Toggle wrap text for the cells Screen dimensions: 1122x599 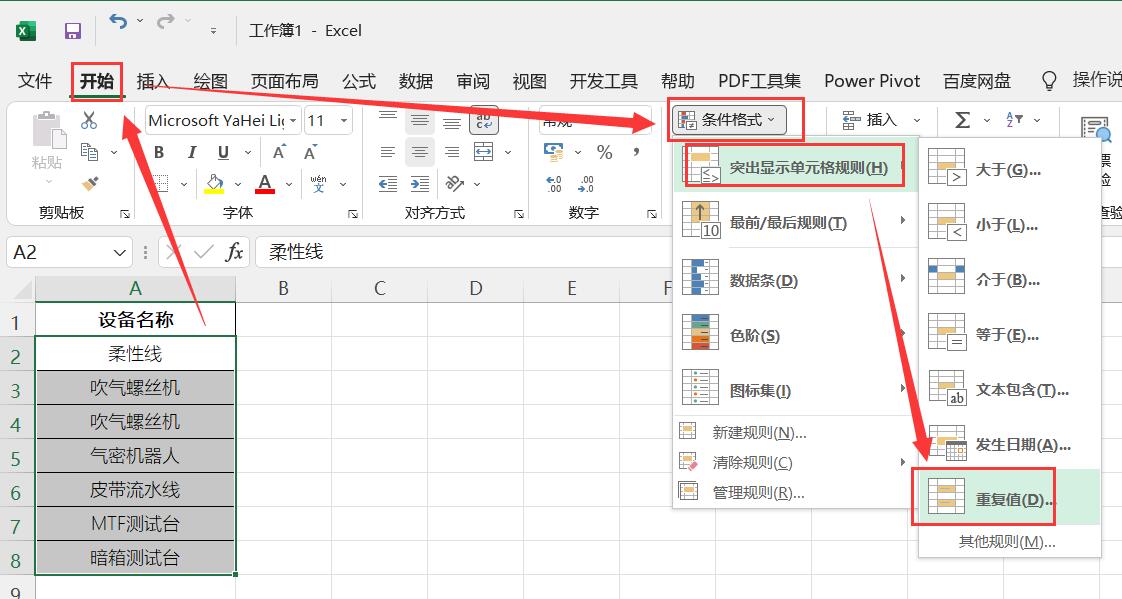(484, 120)
